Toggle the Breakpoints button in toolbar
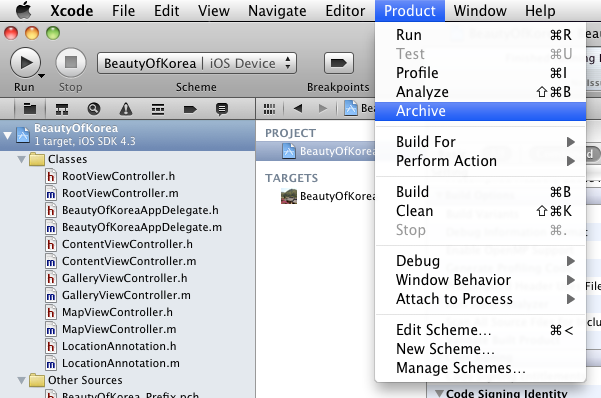 coord(338,63)
